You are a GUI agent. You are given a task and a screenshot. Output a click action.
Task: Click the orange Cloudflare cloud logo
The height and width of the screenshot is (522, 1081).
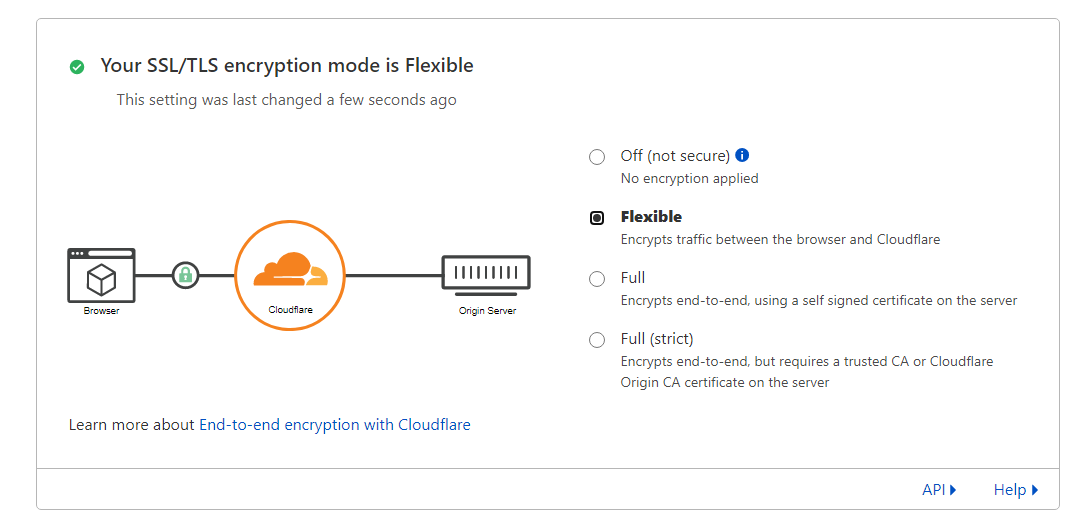click(289, 270)
